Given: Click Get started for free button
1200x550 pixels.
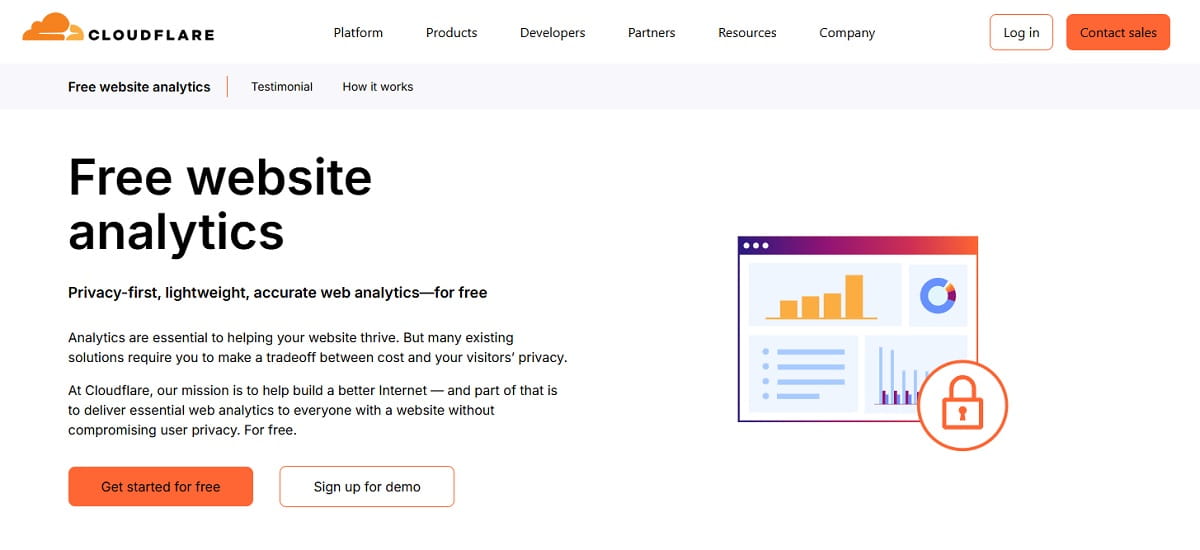Looking at the screenshot, I should (x=160, y=486).
